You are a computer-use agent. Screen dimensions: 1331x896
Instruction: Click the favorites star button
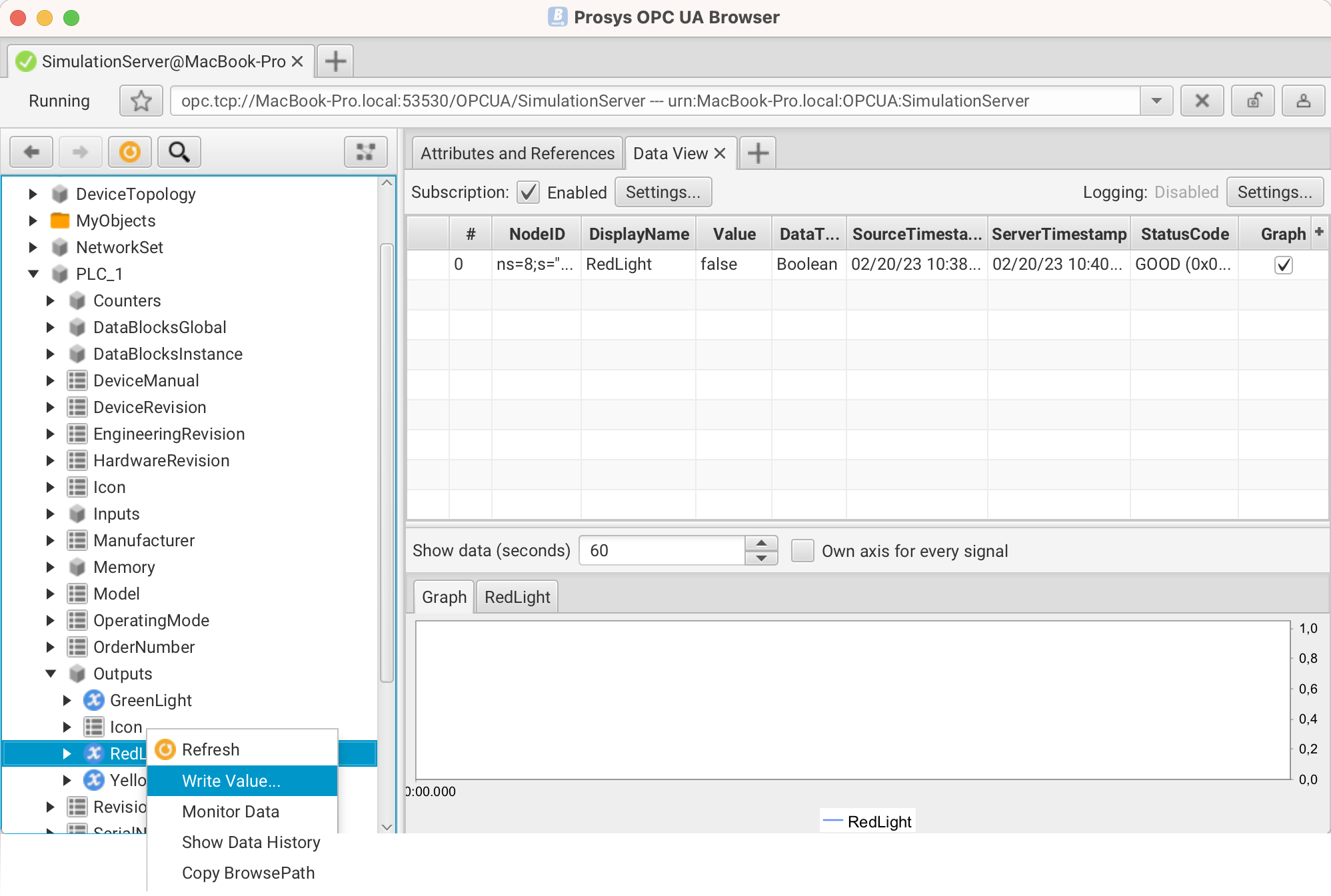pyautogui.click(x=141, y=101)
